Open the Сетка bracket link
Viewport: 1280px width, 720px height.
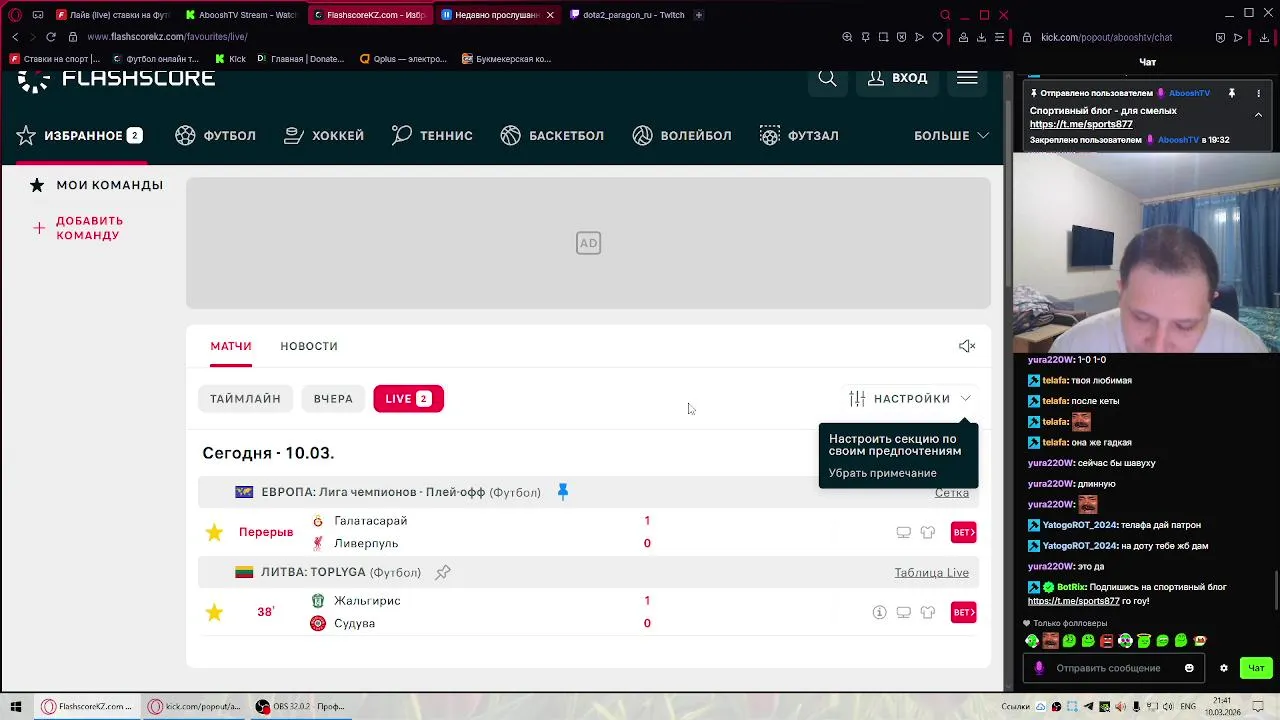[x=952, y=492]
